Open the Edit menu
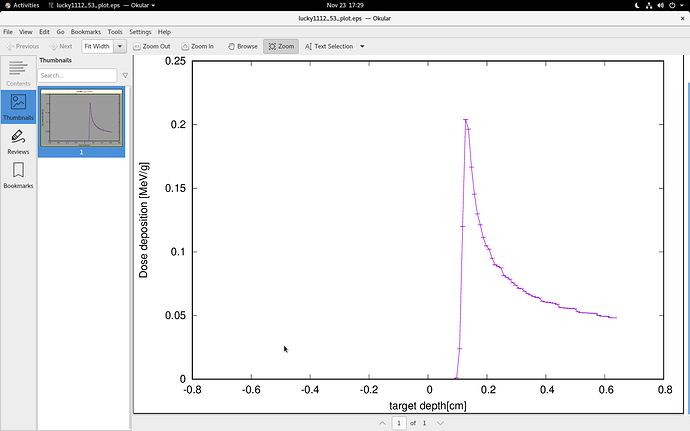This screenshot has height=431, width=690. point(44,32)
